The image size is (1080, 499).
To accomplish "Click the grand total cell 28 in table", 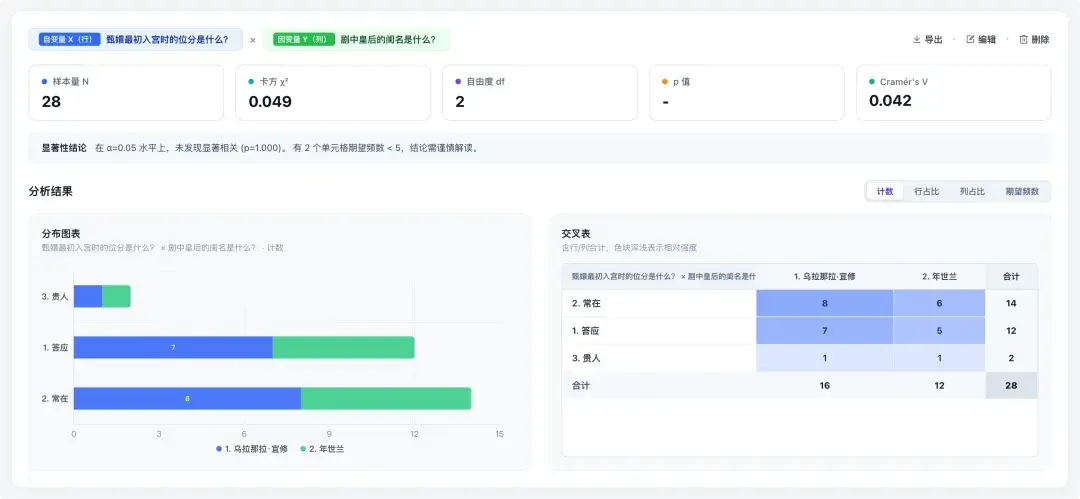I will point(1011,386).
